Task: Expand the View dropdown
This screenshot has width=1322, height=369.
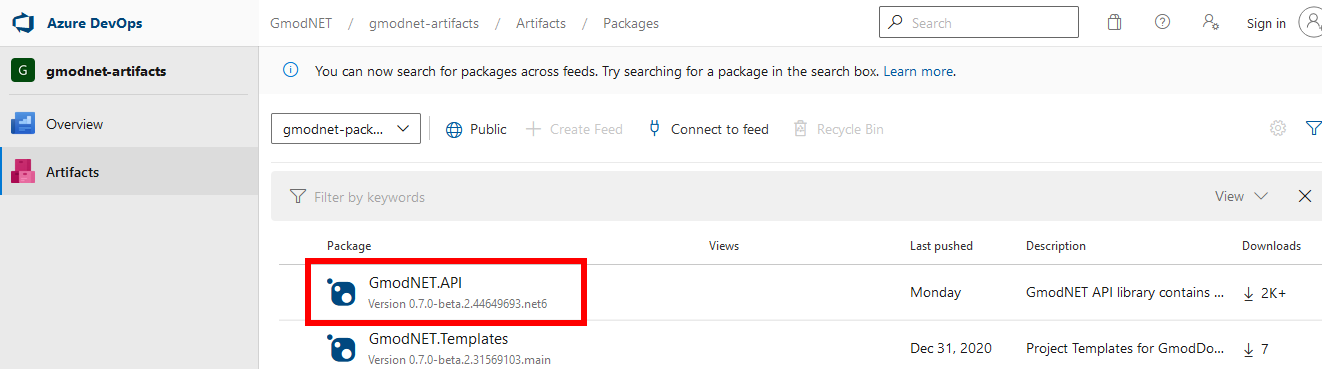Action: [x=1241, y=196]
